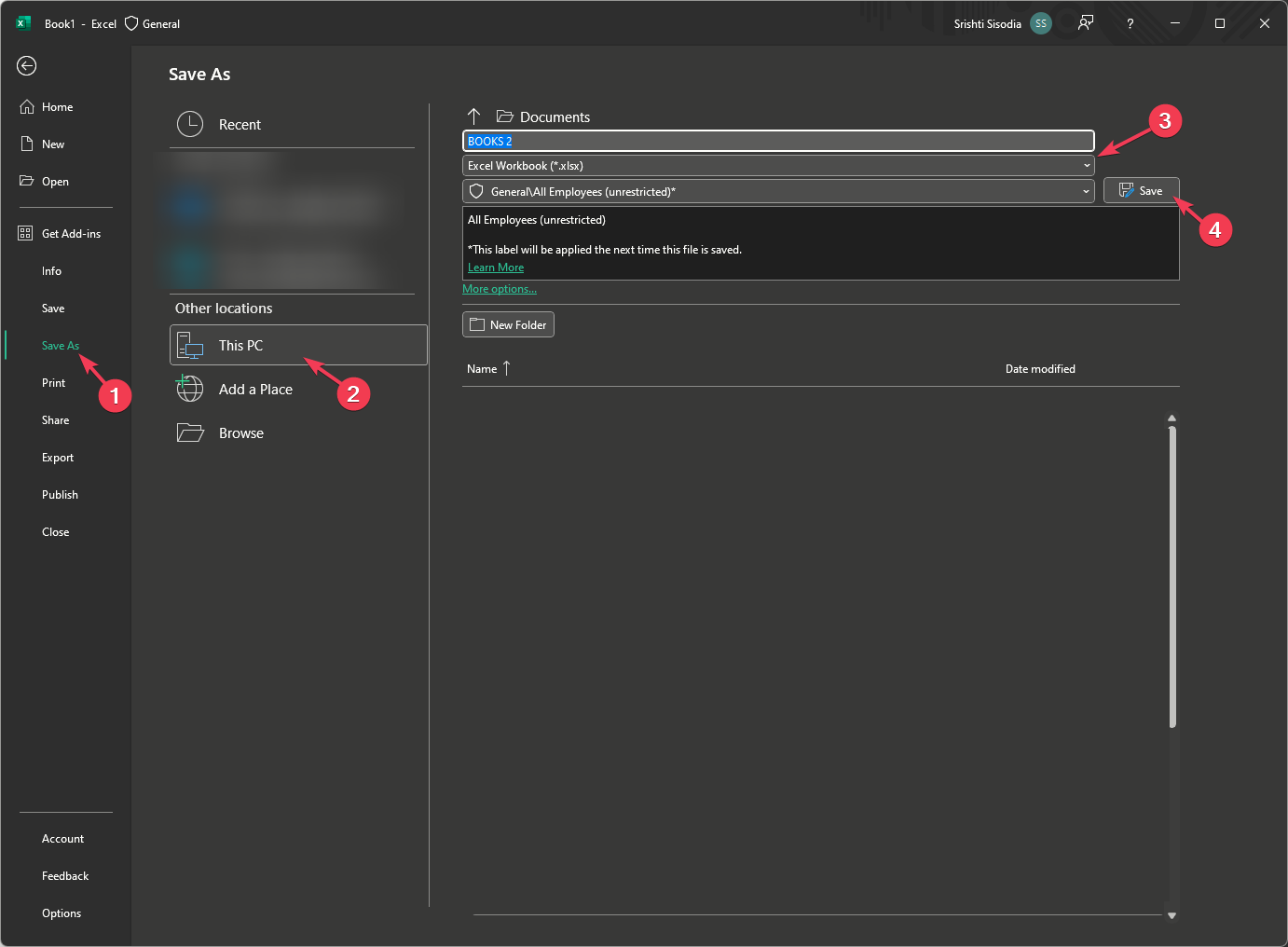Click the Open folder icon in sidebar
The image size is (1288, 947).
pyautogui.click(x=27, y=182)
